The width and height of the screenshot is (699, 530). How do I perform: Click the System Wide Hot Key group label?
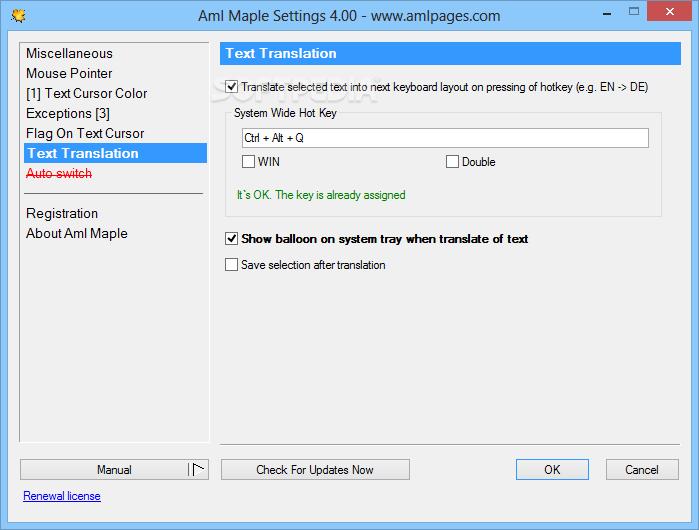pyautogui.click(x=285, y=113)
